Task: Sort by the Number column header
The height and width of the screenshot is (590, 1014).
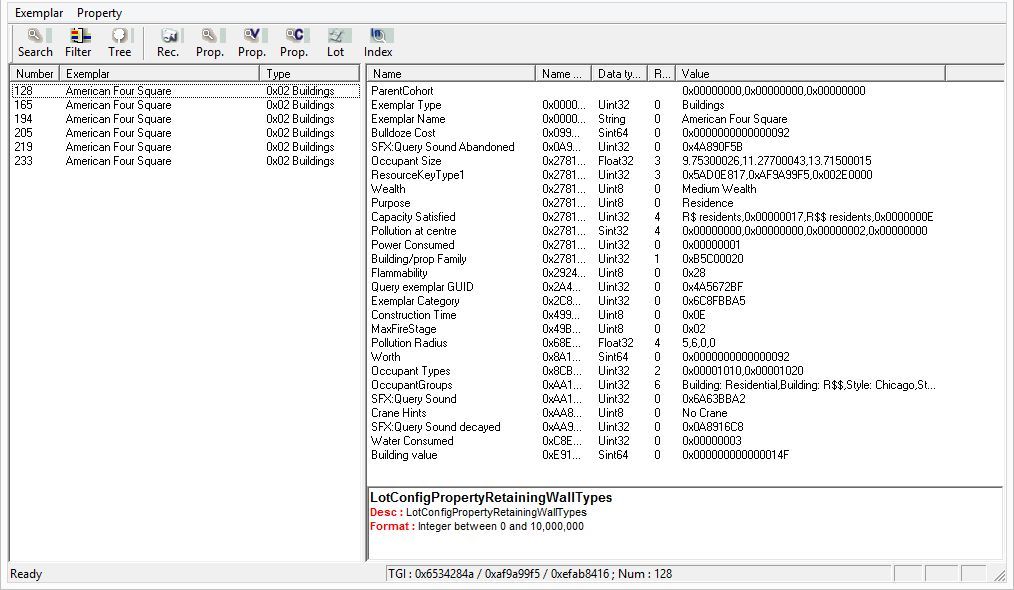Action: [34, 74]
